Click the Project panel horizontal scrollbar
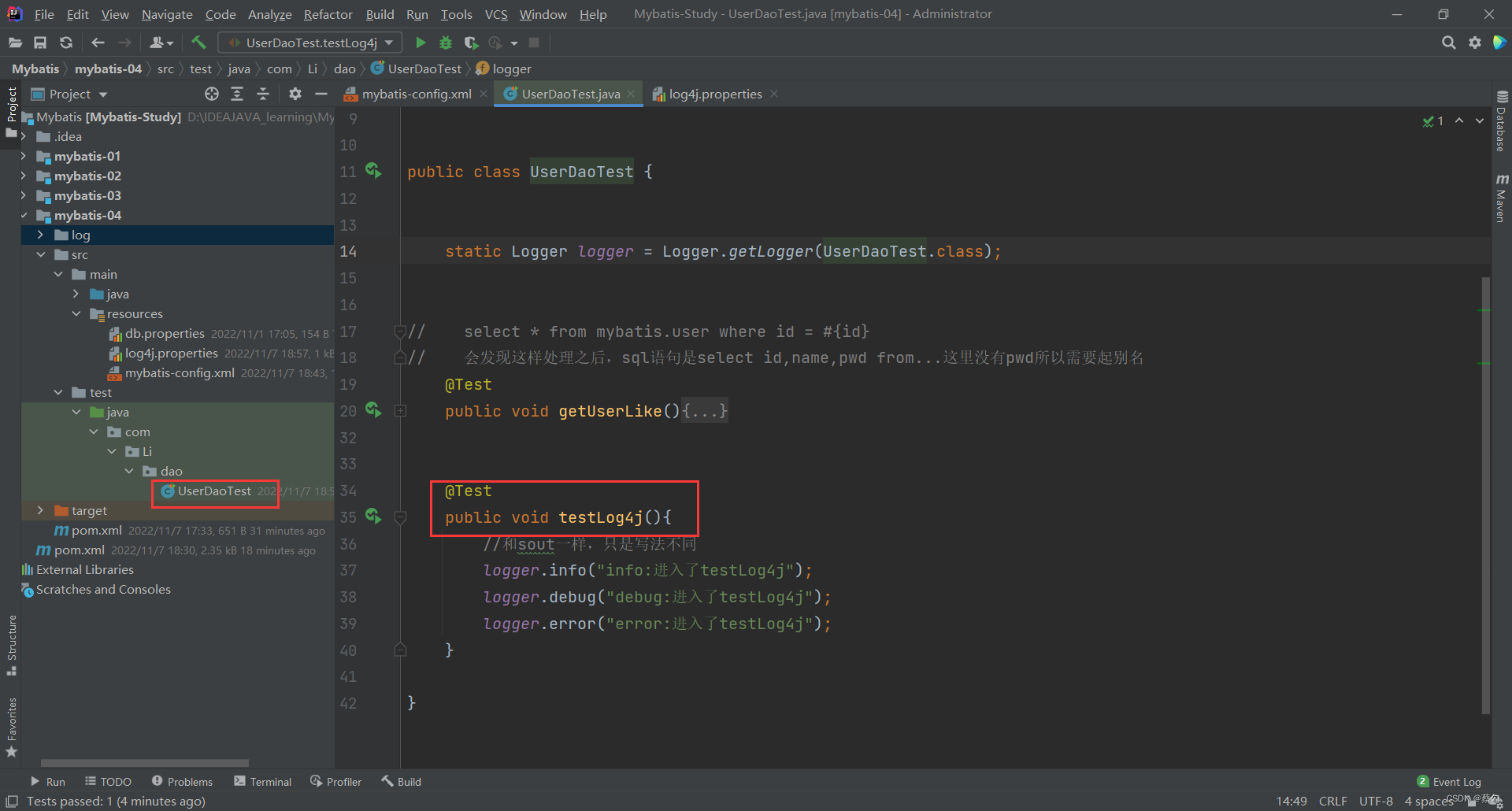Screen dimensions: 1512x811 pyautogui.click(x=145, y=763)
